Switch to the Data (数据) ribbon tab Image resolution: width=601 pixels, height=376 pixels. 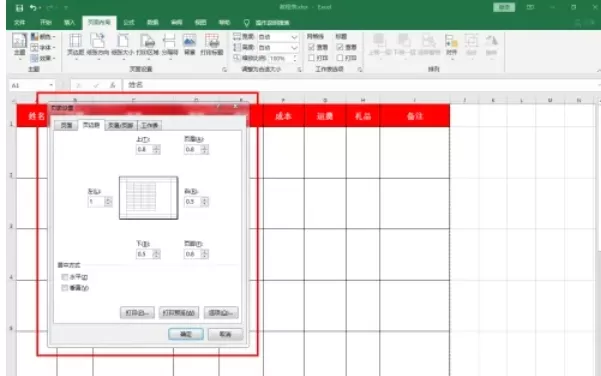click(153, 23)
